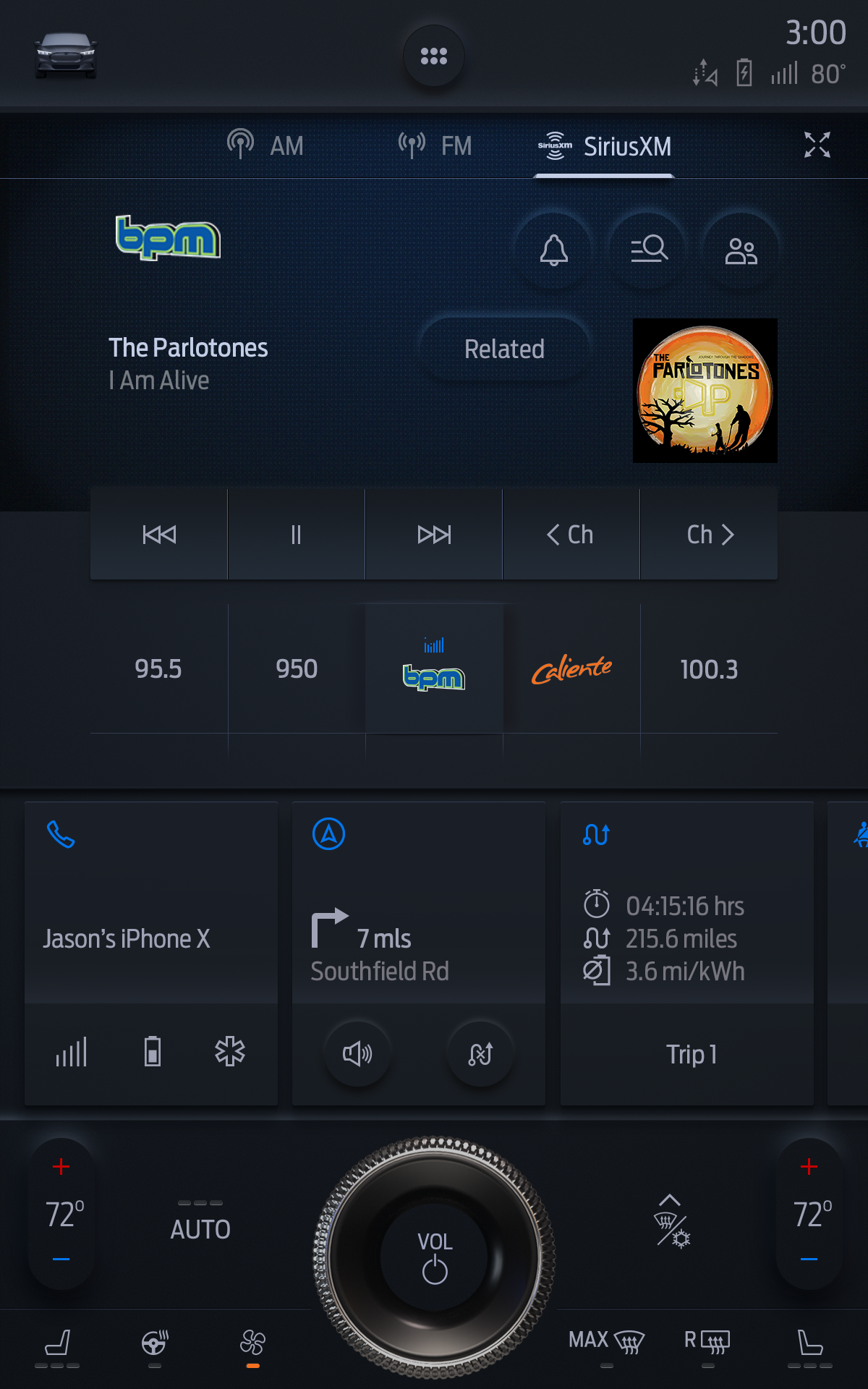Collapse the audio panel with arrows icon
Image resolution: width=868 pixels, height=1389 pixels.
coord(817,145)
